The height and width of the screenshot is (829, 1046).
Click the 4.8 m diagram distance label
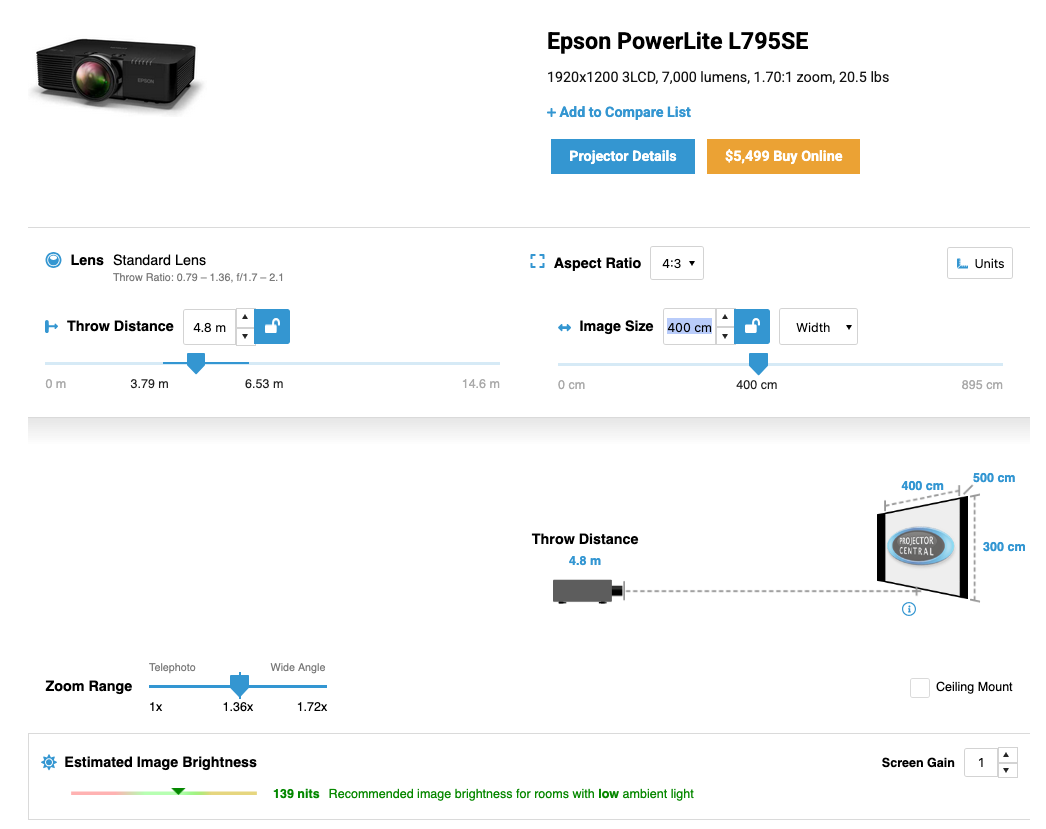coord(584,561)
